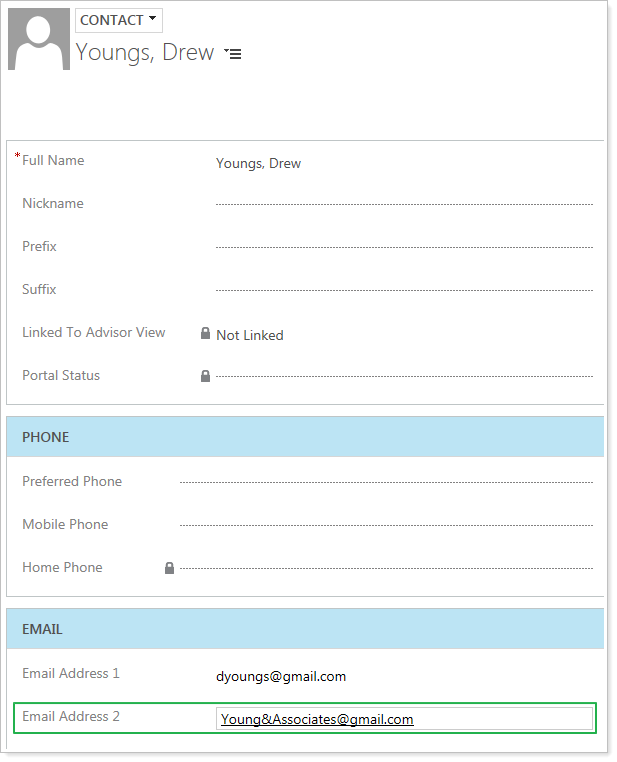Click the Home Phone label
The image size is (617, 762).
coord(62,567)
